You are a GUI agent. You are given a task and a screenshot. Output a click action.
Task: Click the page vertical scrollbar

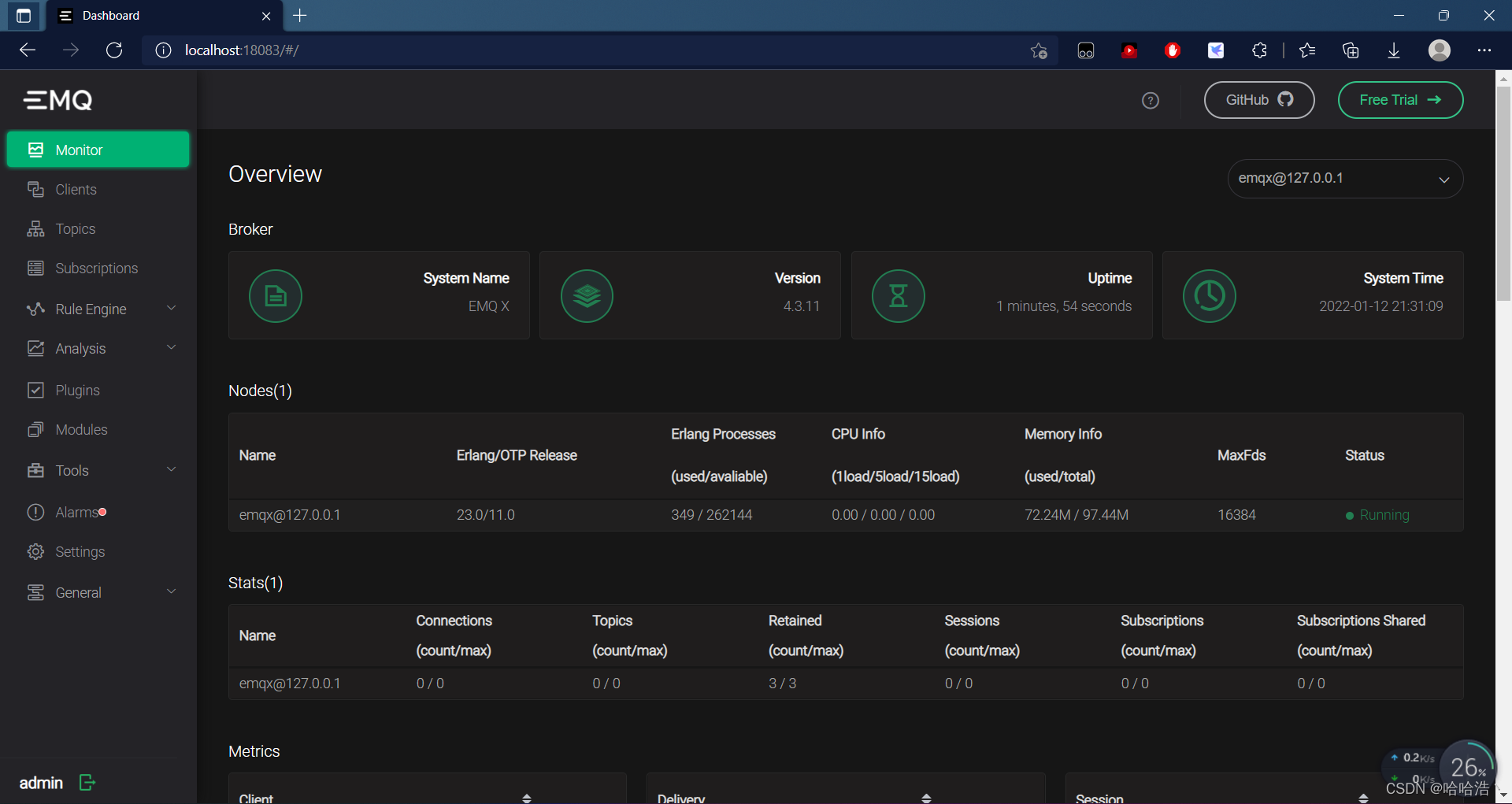click(1503, 193)
